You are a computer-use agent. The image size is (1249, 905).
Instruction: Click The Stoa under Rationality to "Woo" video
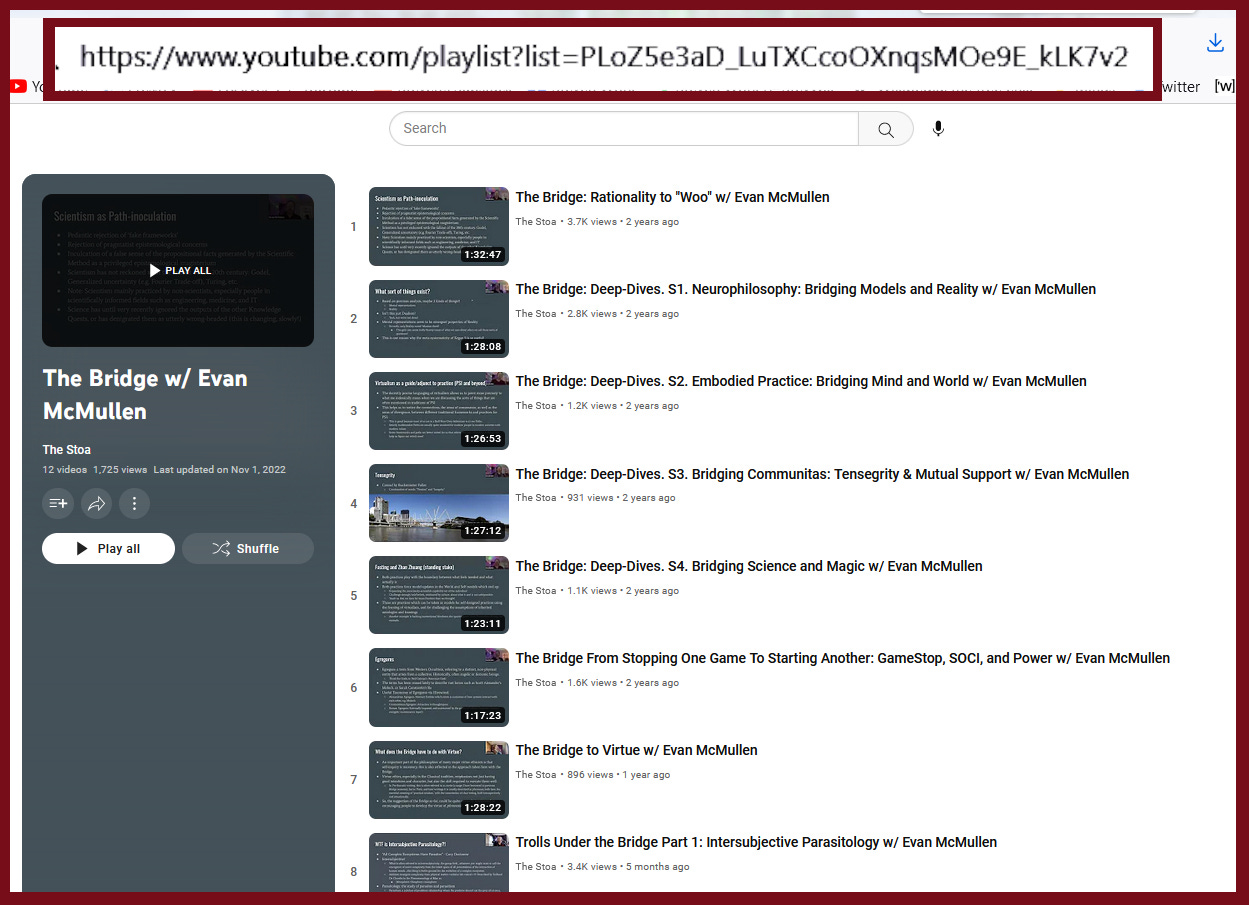point(536,222)
